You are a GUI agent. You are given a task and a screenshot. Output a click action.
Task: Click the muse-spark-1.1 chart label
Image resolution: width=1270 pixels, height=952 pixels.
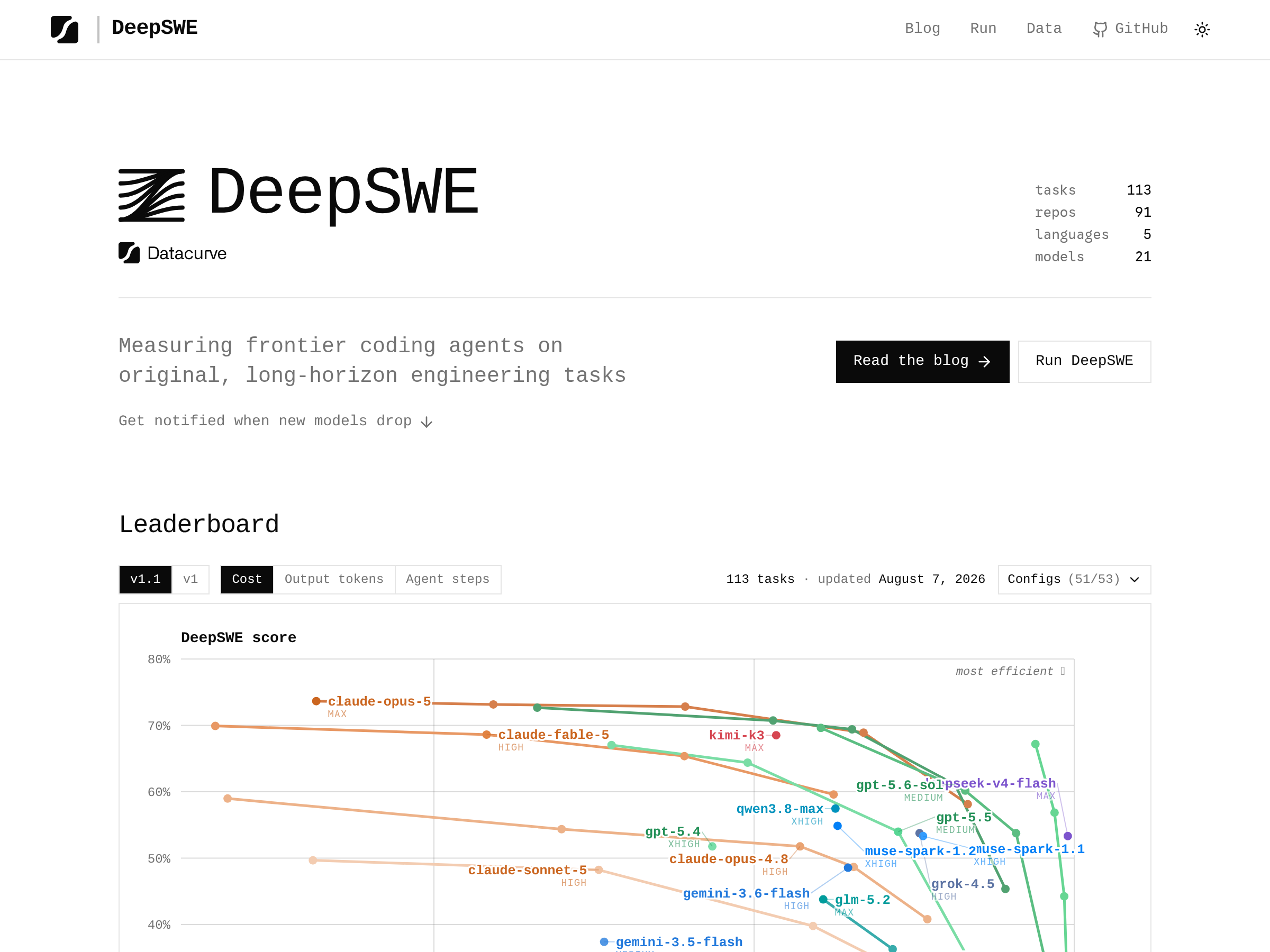point(1030,849)
